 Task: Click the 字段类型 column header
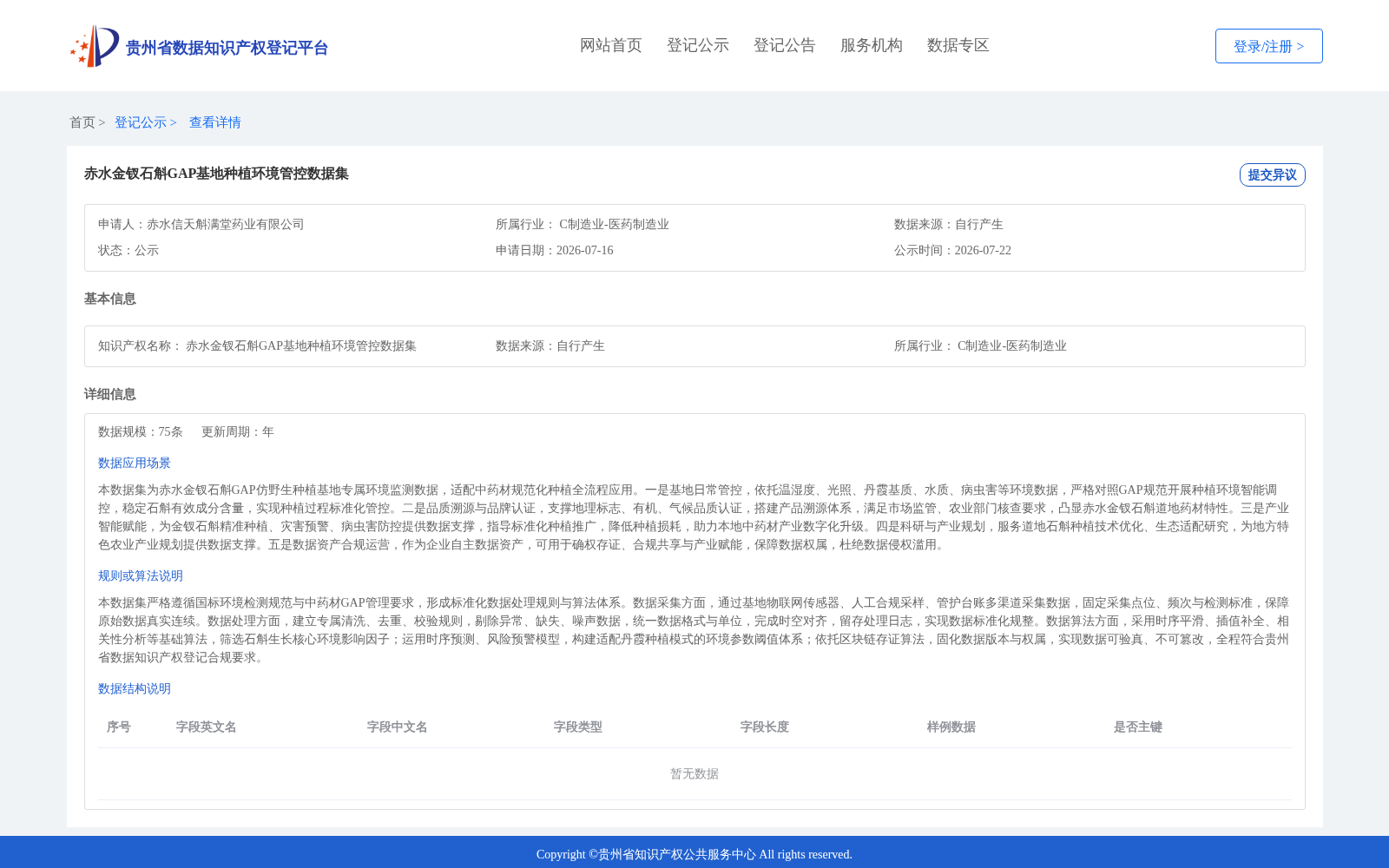[578, 727]
